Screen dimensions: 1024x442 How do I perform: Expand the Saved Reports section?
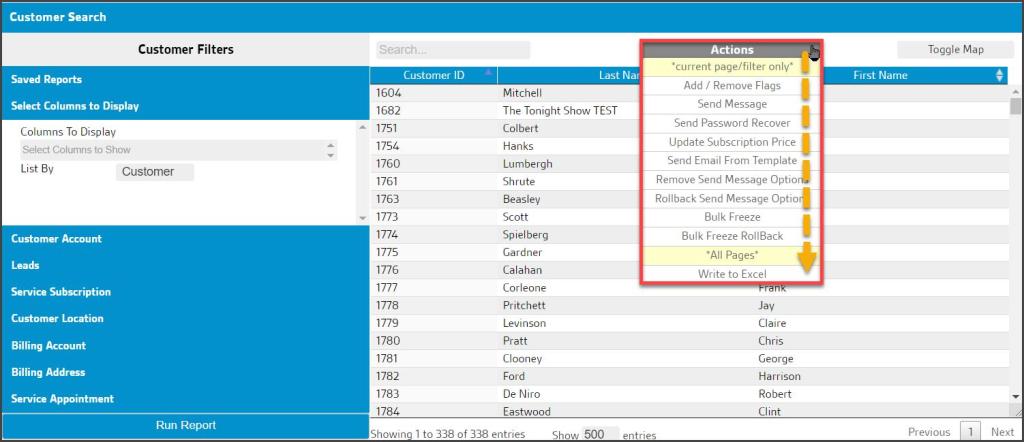pyautogui.click(x=46, y=79)
